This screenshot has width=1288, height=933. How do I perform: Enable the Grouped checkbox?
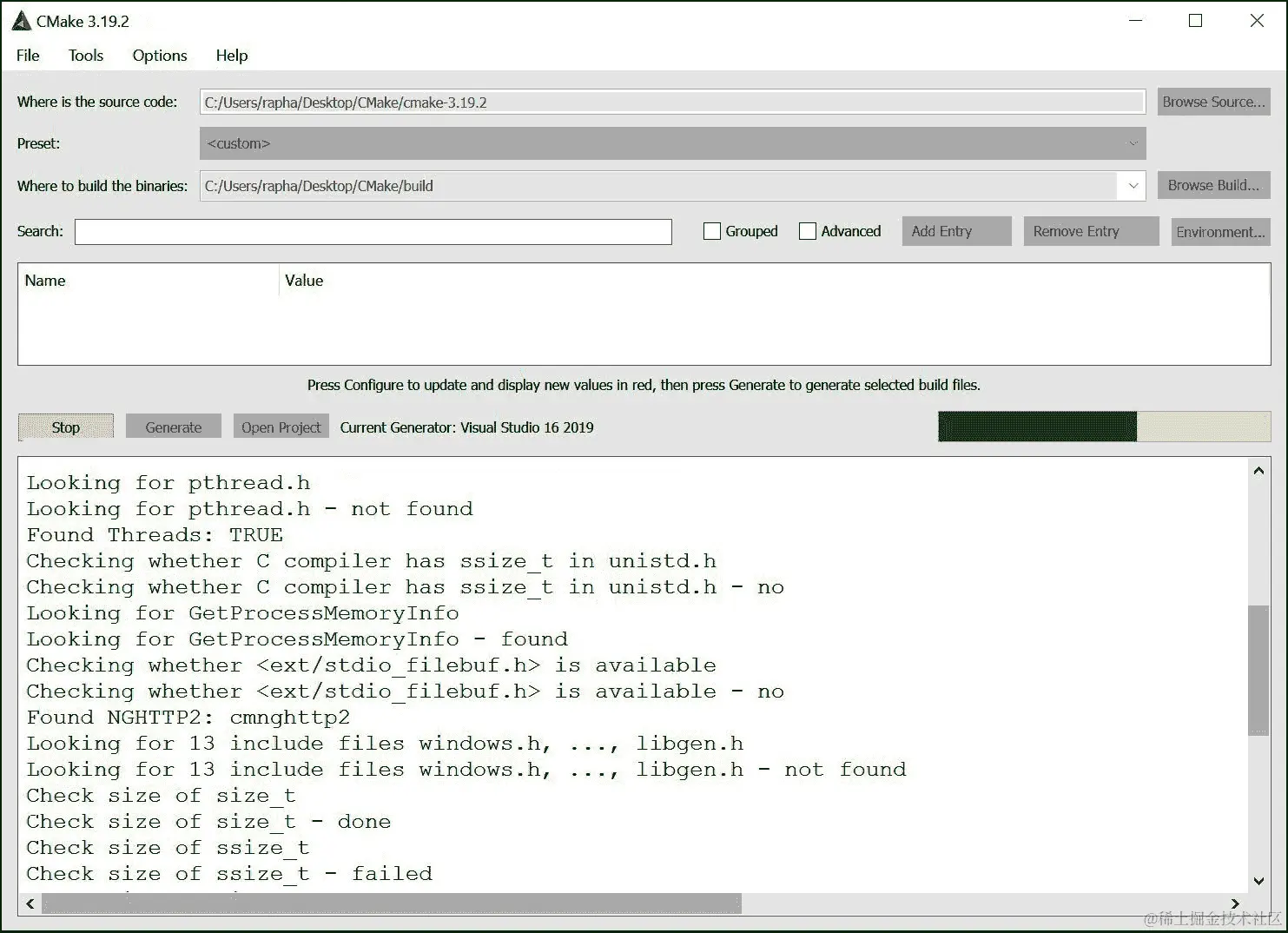click(712, 231)
